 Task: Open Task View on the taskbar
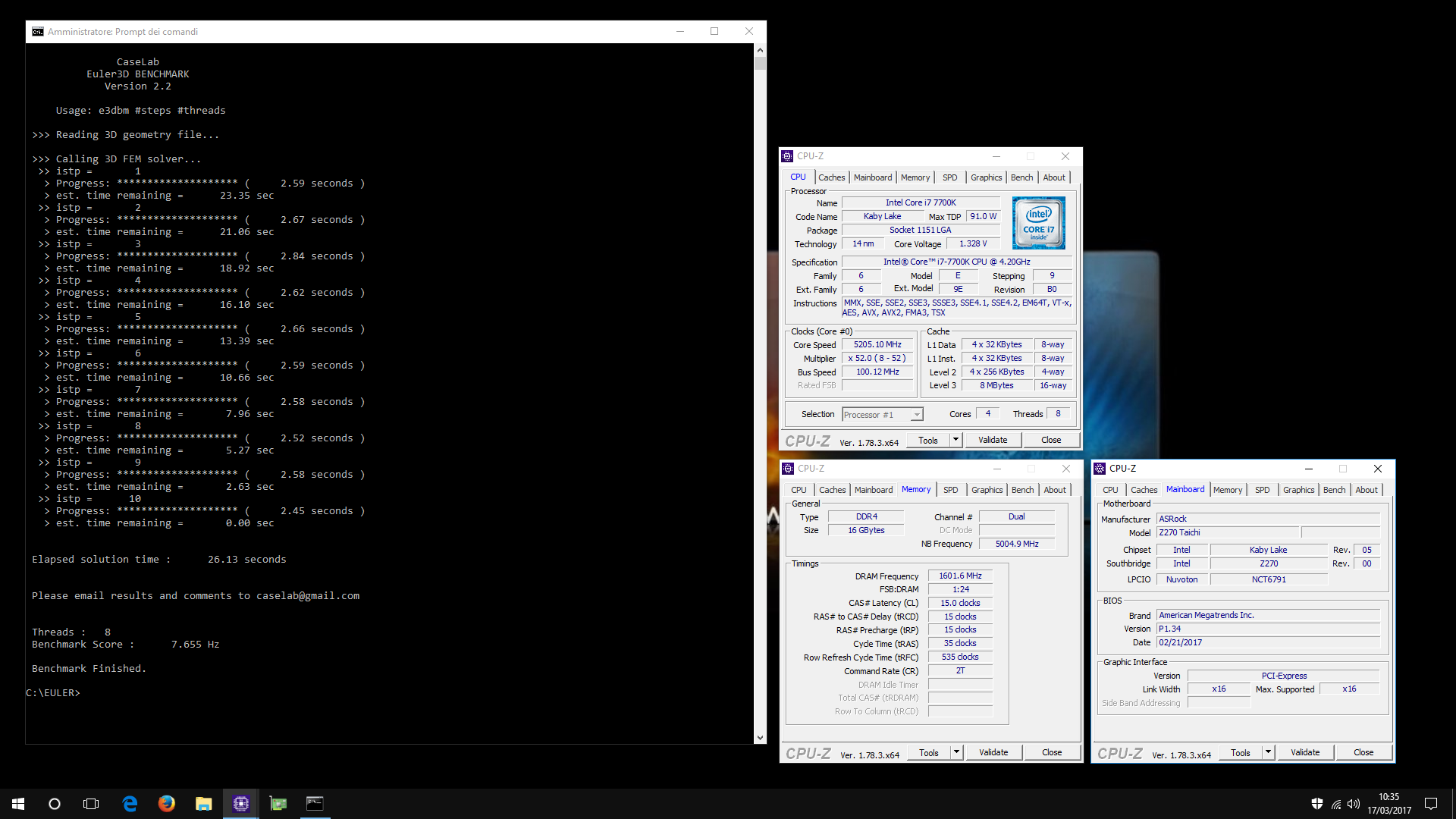pyautogui.click(x=91, y=804)
